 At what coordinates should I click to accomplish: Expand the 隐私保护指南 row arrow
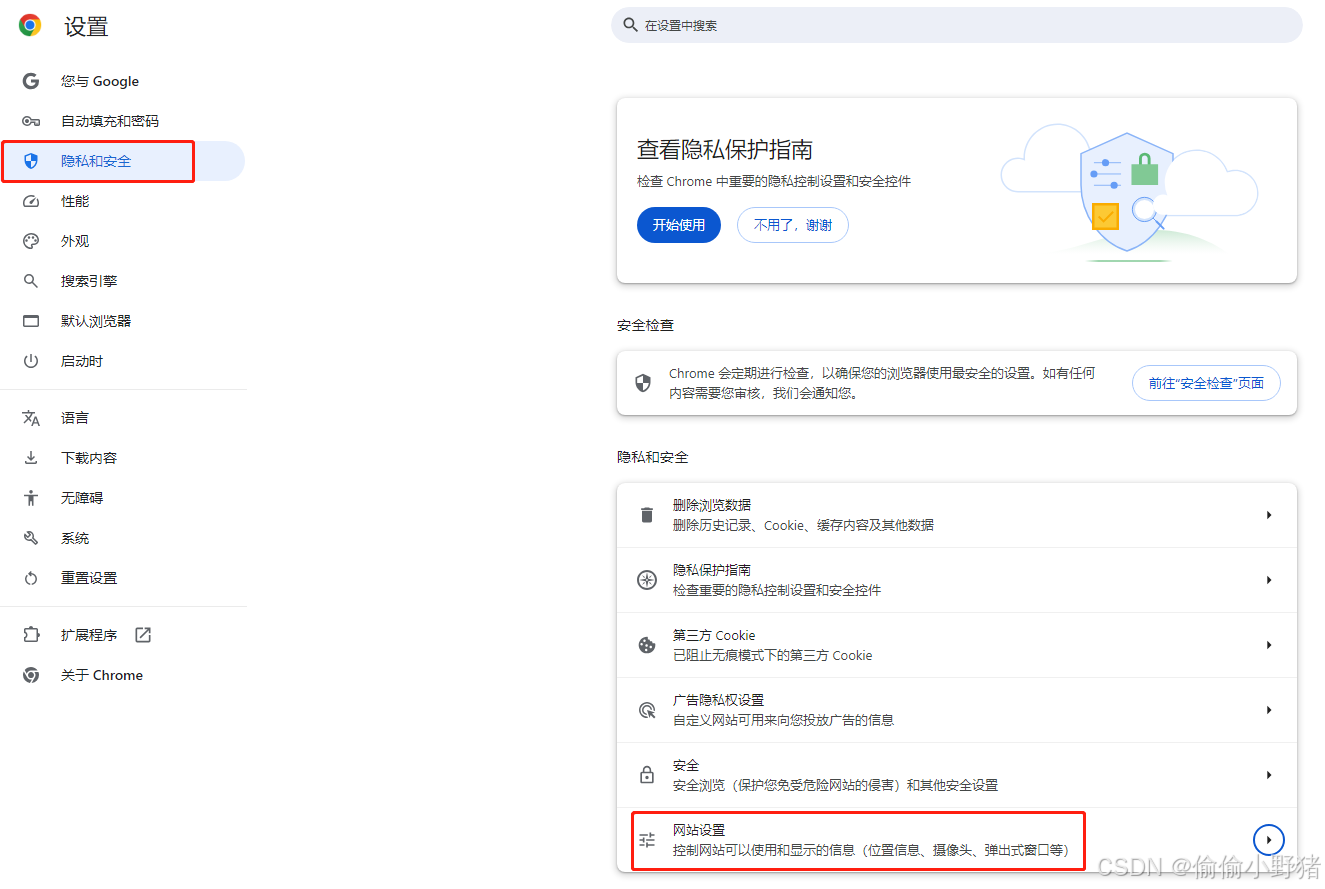click(1269, 580)
